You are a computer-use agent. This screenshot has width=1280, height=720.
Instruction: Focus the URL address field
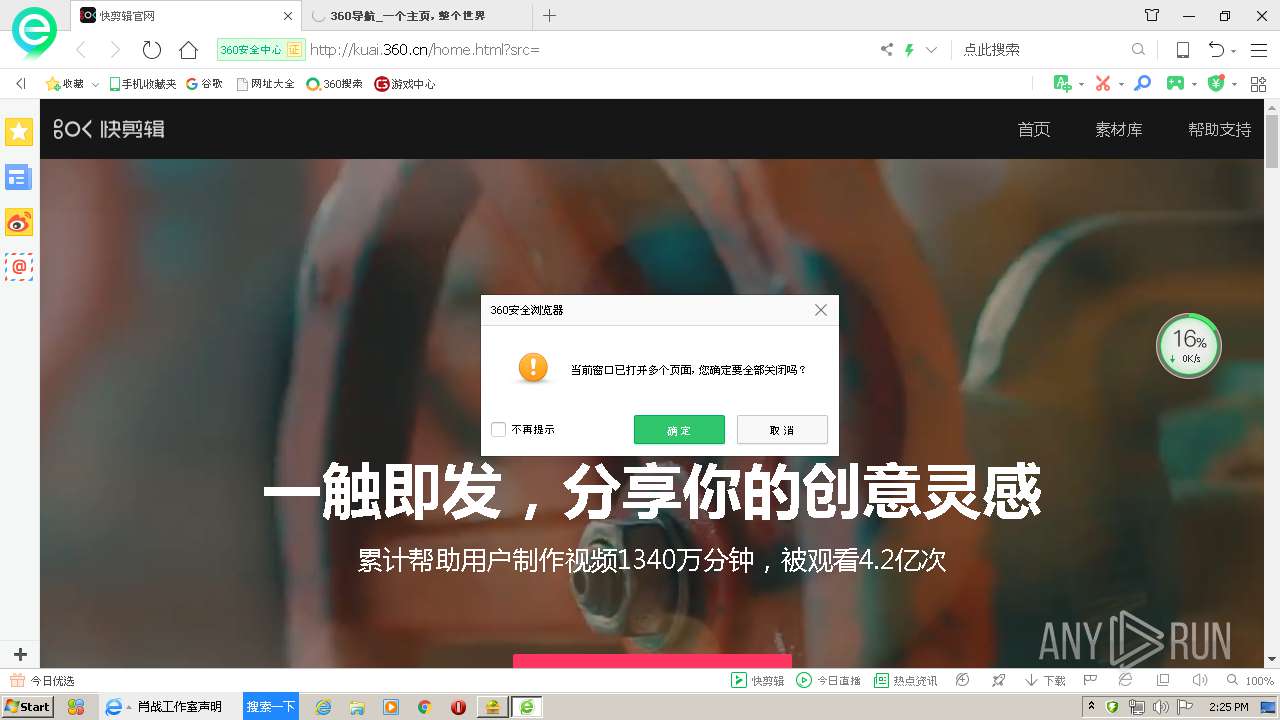(x=590, y=49)
